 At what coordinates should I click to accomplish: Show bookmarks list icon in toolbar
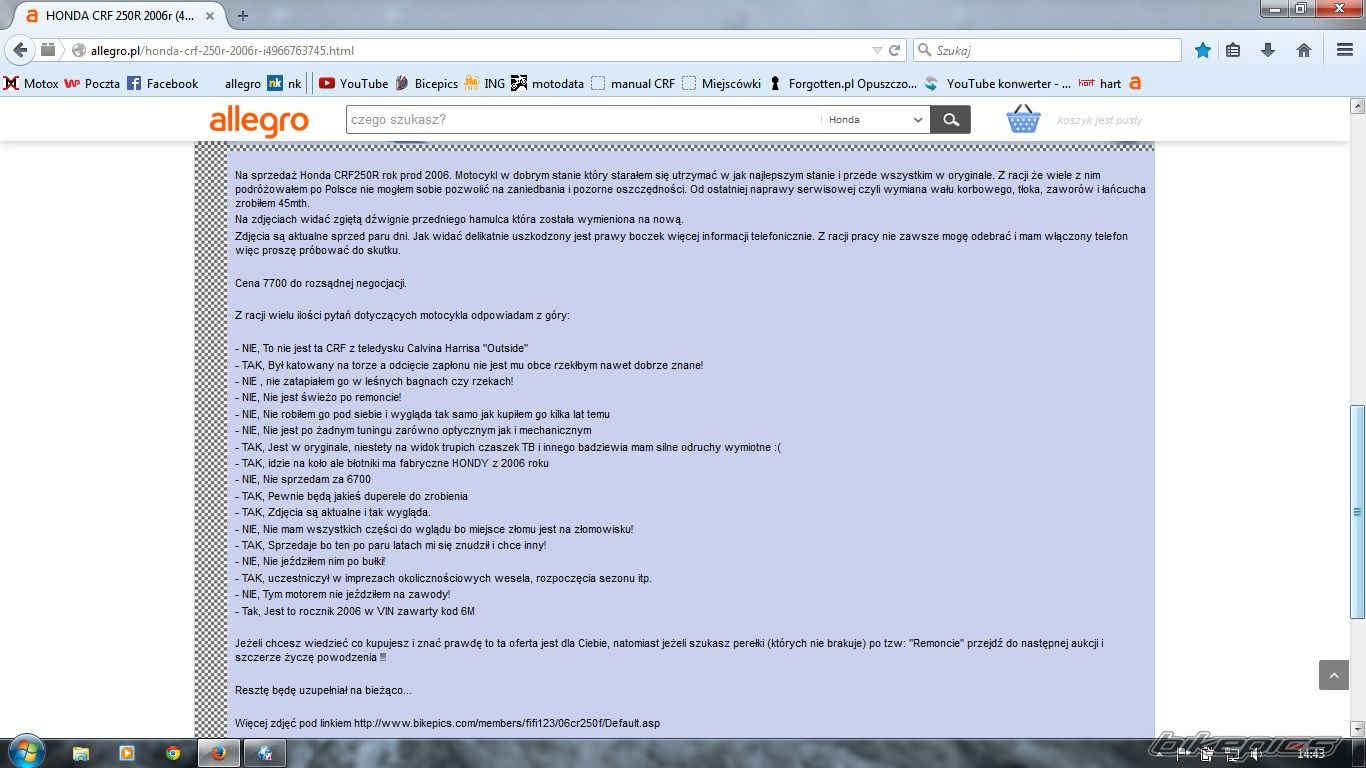click(1233, 50)
